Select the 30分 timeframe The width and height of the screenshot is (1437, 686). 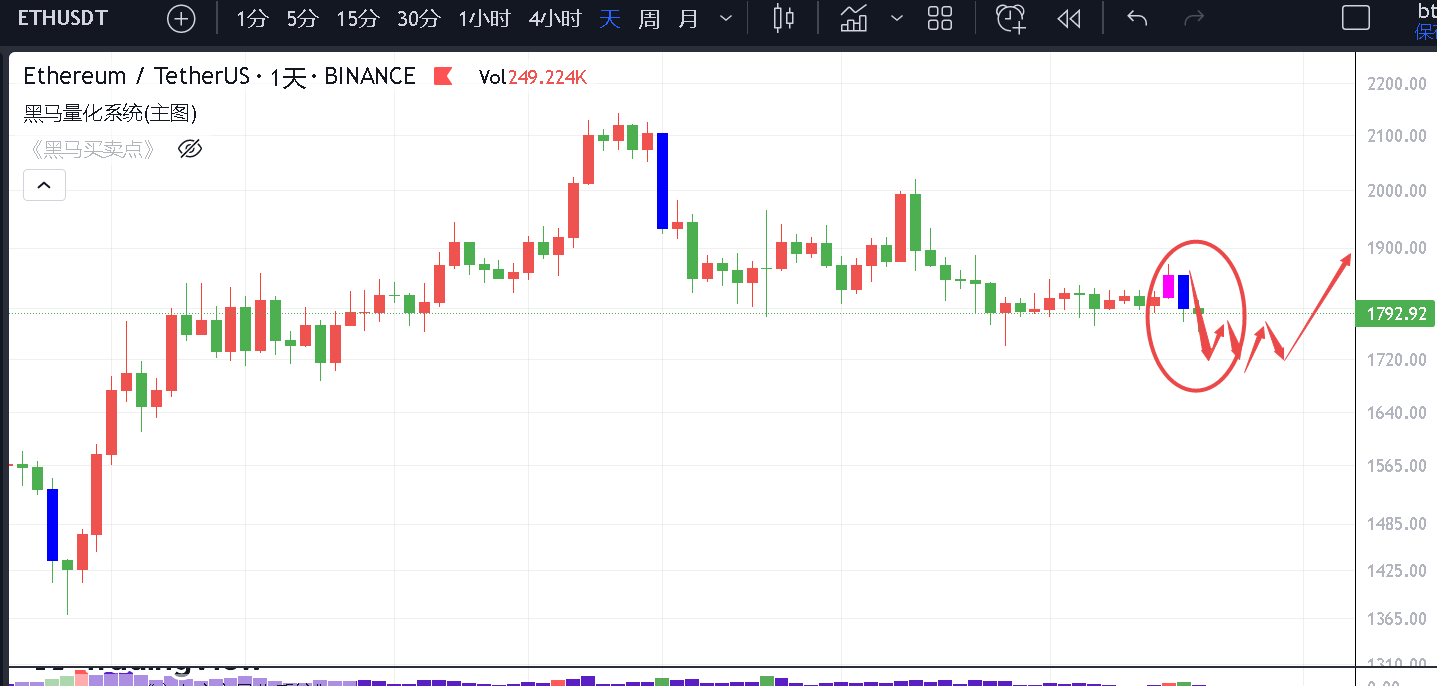pos(418,18)
